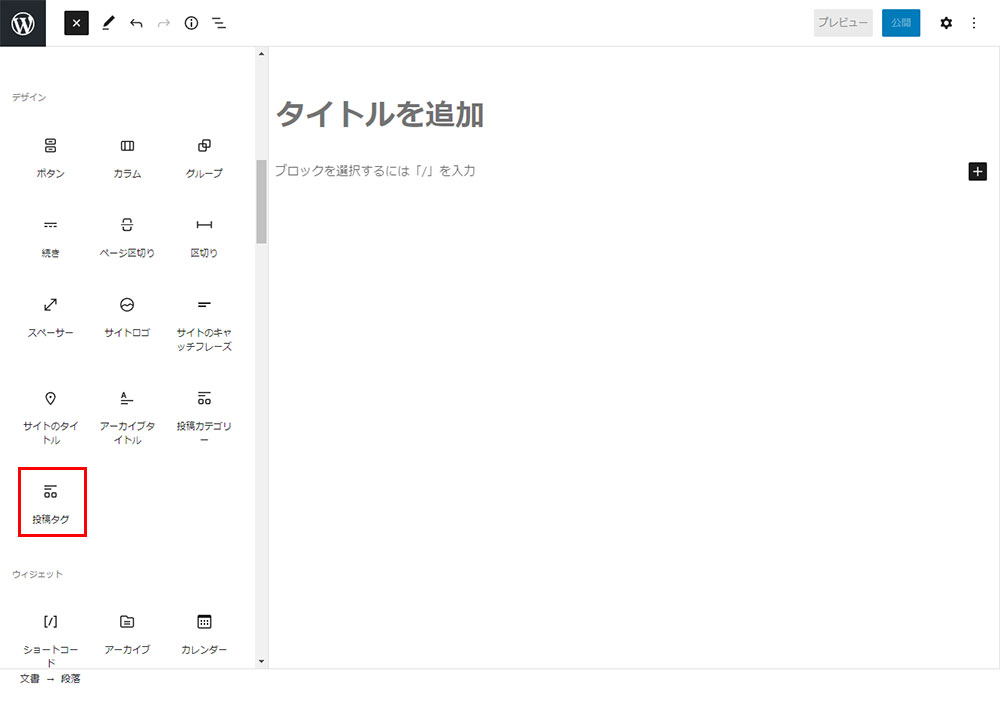Click the タイトルを追加 title field
This screenshot has height=712, width=1000.
(x=380, y=115)
